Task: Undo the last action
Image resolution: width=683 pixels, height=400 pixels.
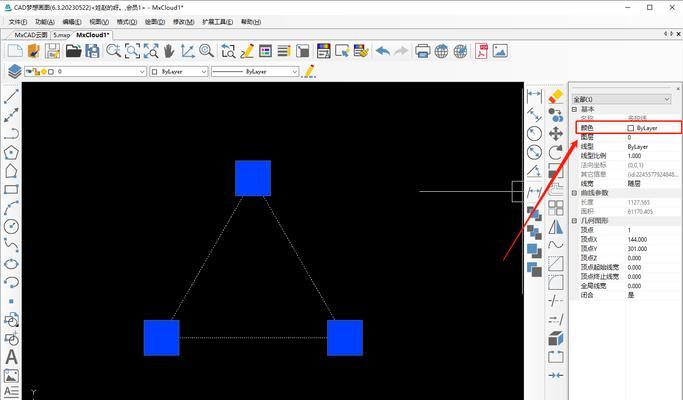Action: click(383, 51)
